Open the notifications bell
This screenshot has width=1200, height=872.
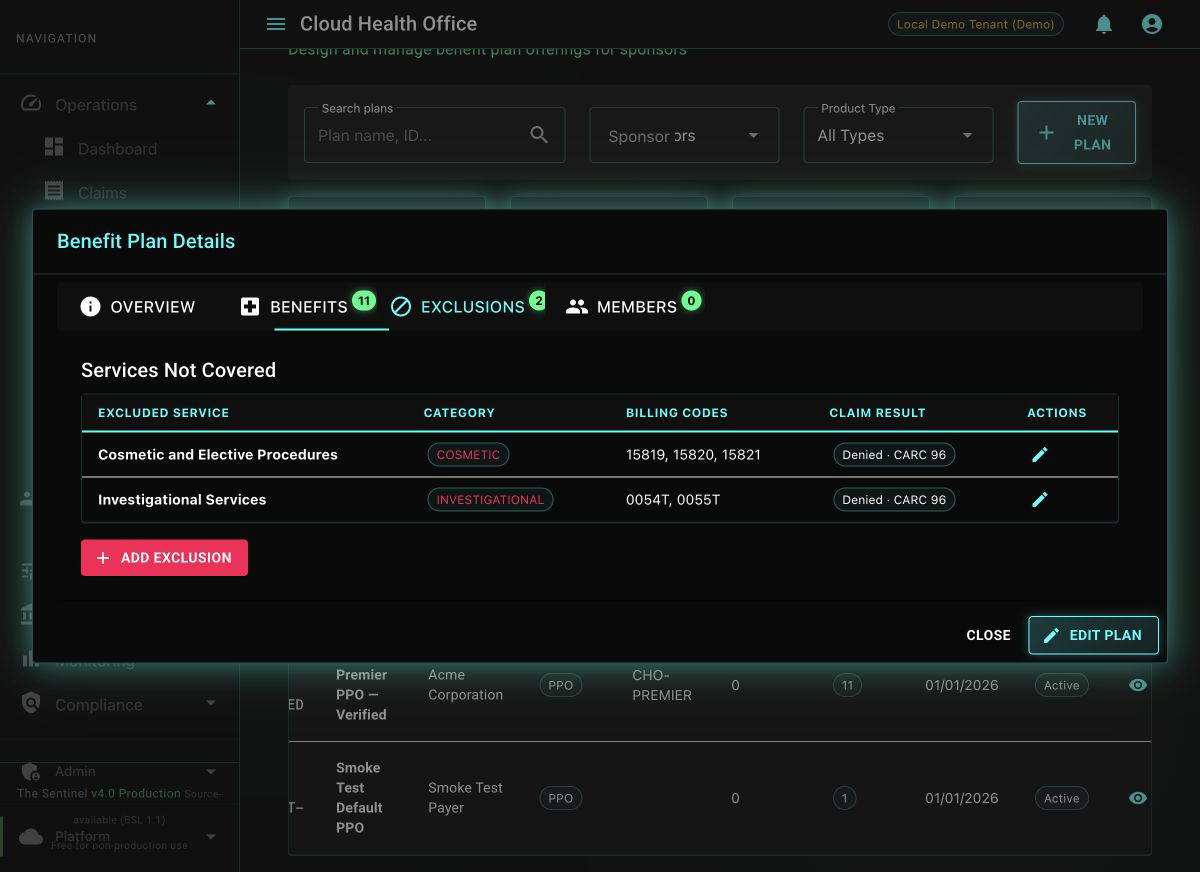(1104, 24)
